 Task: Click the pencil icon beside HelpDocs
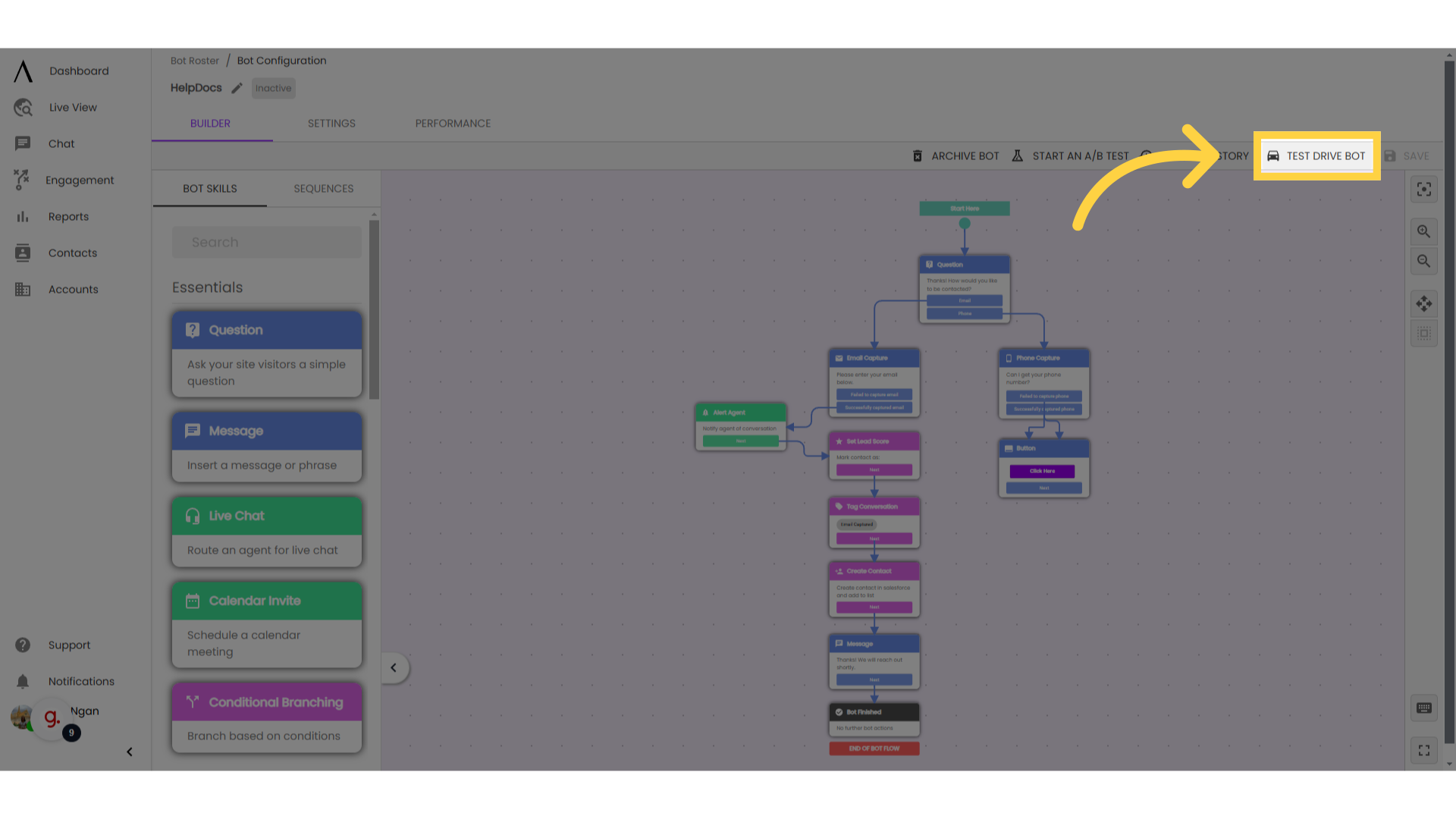[x=237, y=88]
